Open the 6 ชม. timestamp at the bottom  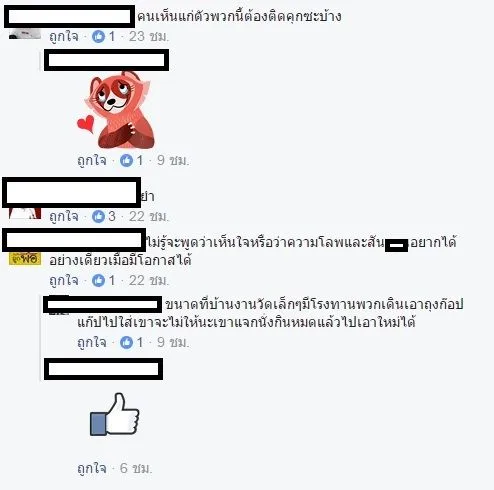click(x=136, y=469)
